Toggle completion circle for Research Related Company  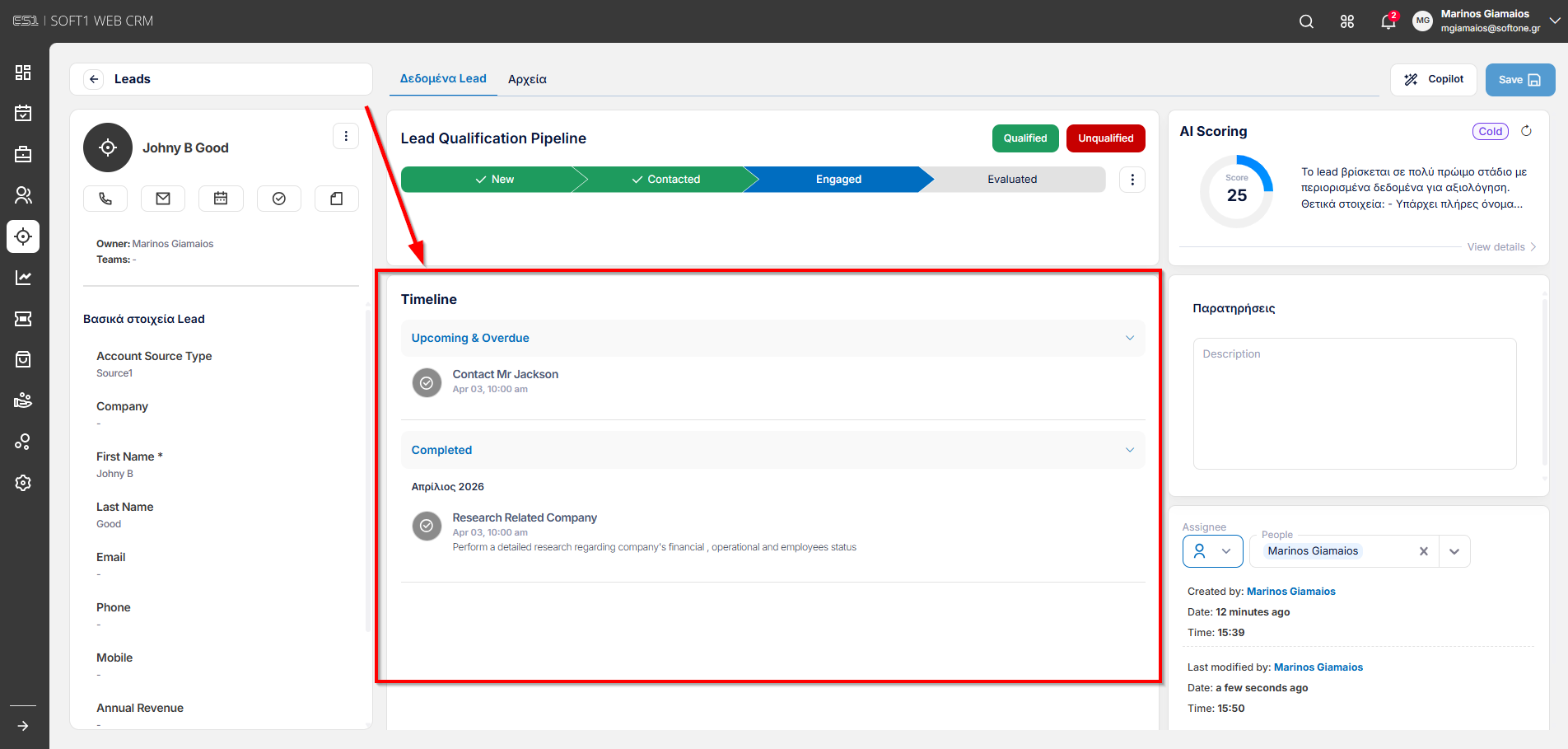[x=427, y=526]
